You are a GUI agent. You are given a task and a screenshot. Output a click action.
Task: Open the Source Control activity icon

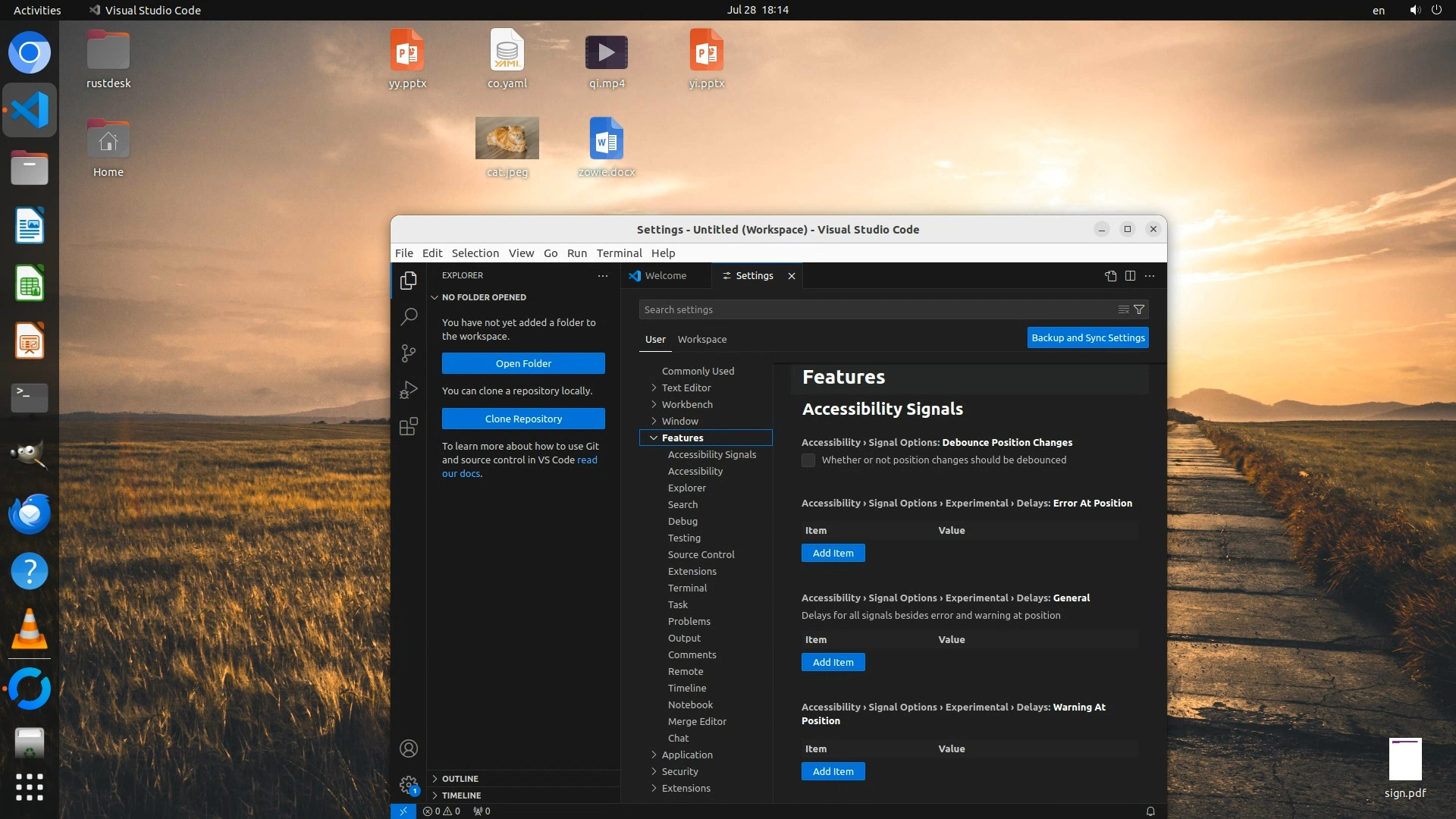point(409,353)
